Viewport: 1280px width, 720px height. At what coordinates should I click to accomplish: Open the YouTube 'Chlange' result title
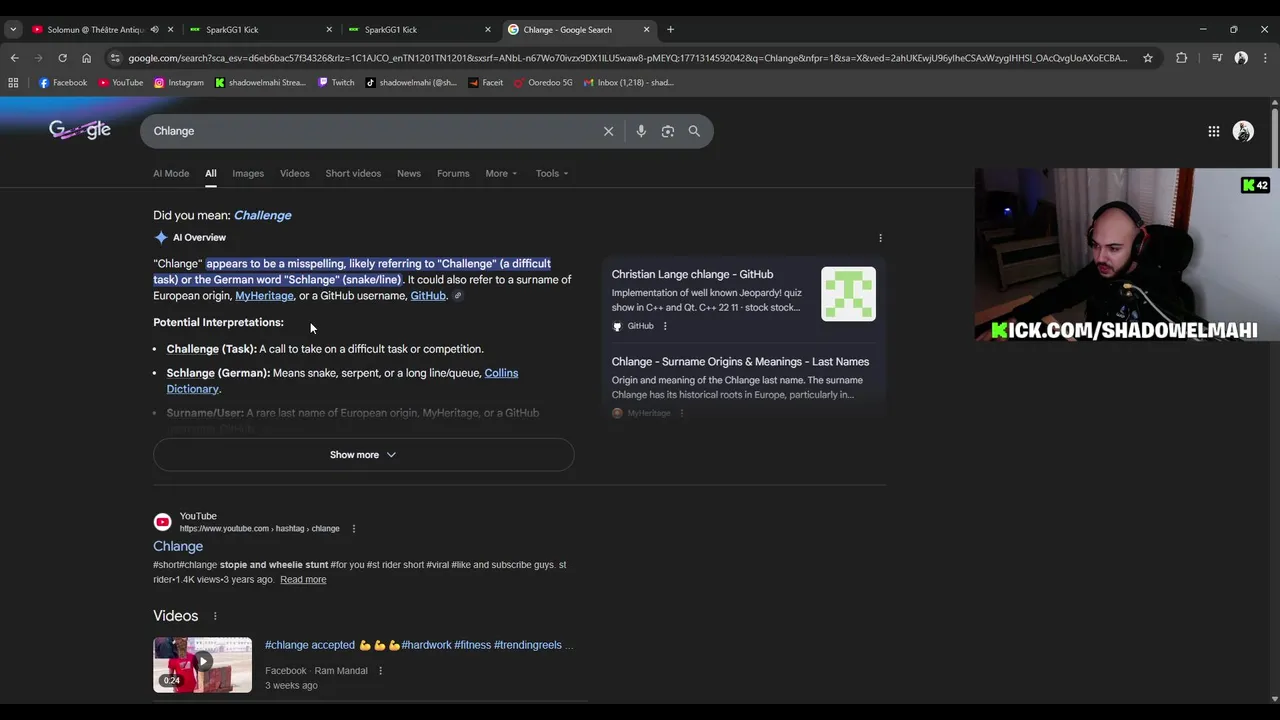tap(178, 546)
